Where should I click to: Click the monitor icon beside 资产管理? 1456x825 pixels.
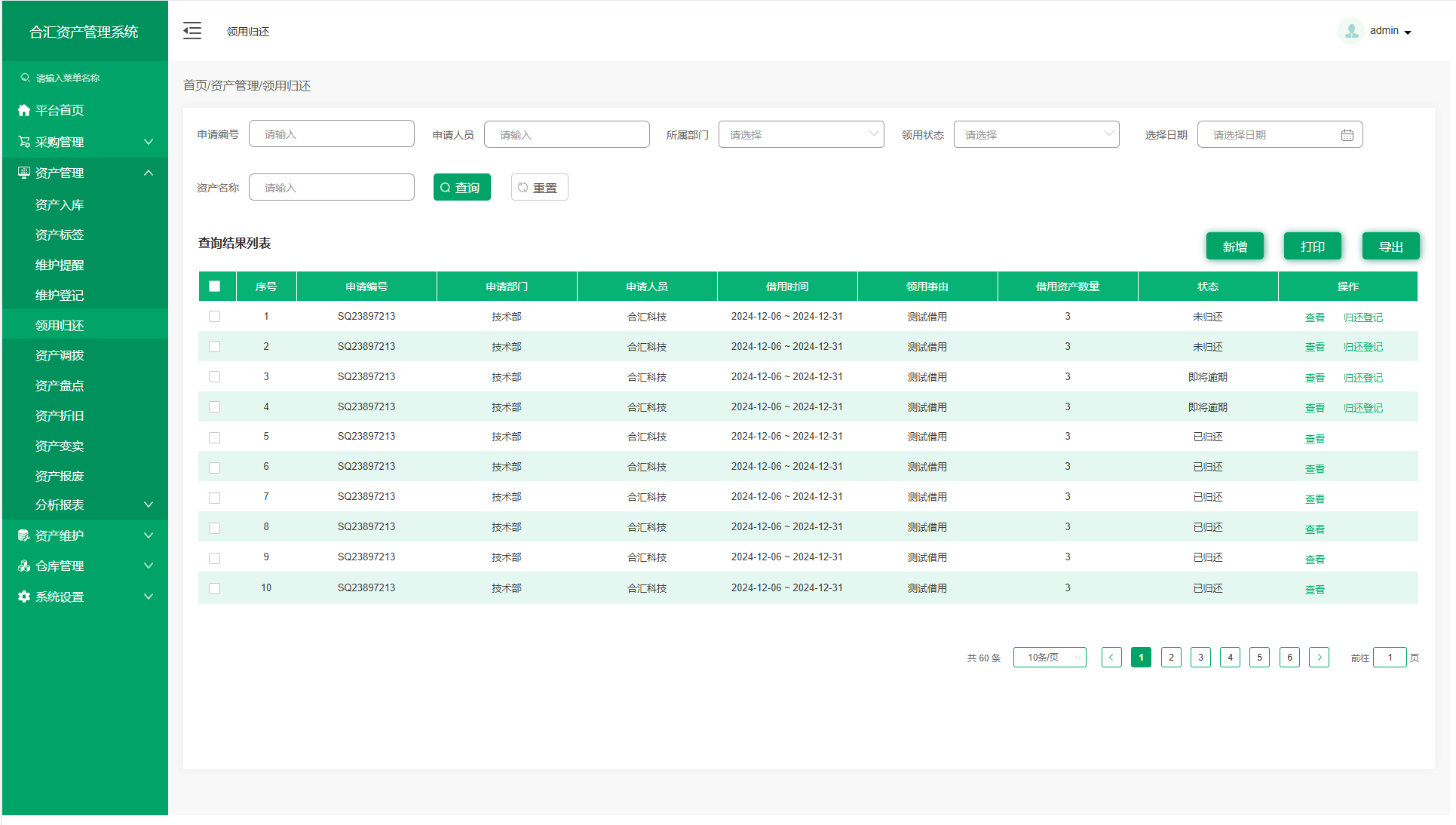[24, 173]
